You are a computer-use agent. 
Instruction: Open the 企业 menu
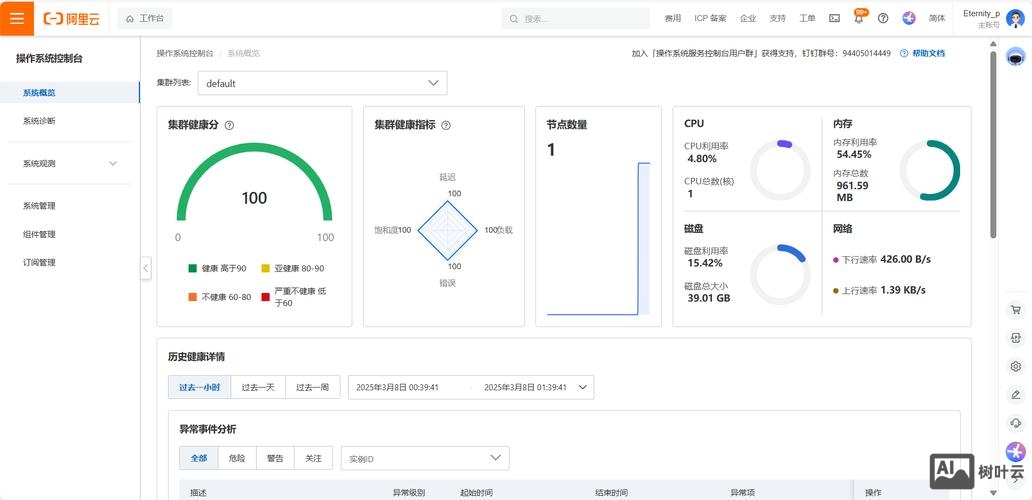click(748, 18)
